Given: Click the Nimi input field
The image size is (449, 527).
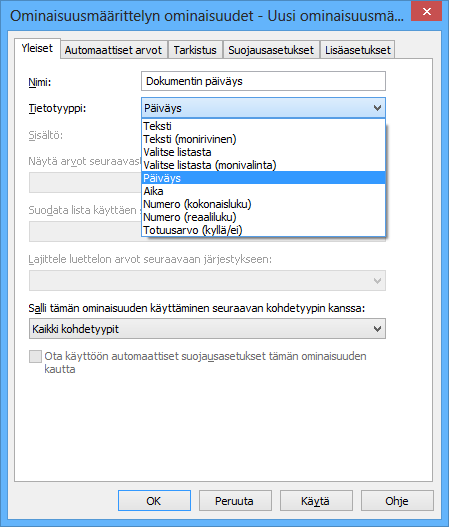Looking at the screenshot, I should 263,81.
